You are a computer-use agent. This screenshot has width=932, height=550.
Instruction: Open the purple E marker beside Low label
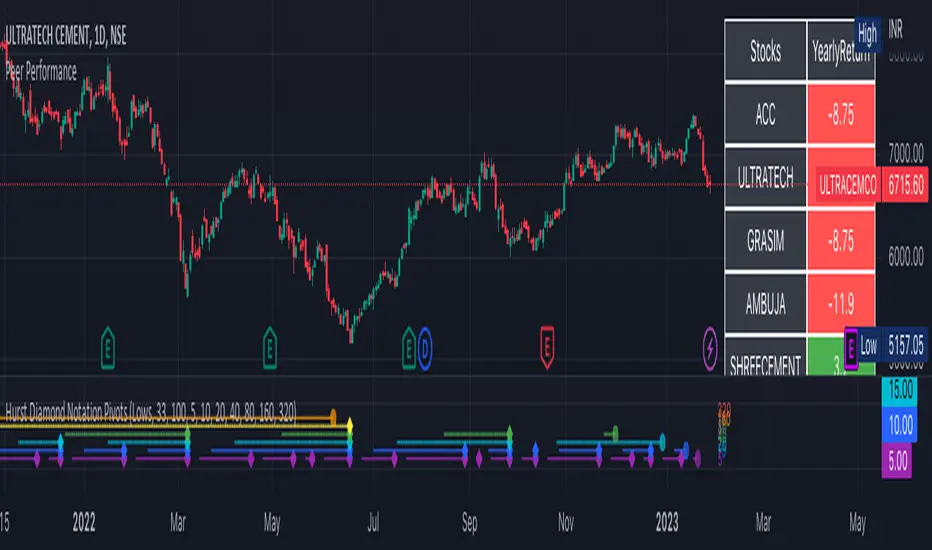point(851,347)
